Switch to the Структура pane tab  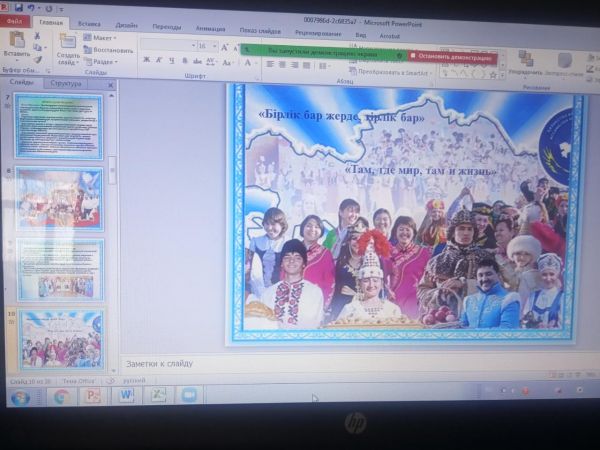pos(66,84)
